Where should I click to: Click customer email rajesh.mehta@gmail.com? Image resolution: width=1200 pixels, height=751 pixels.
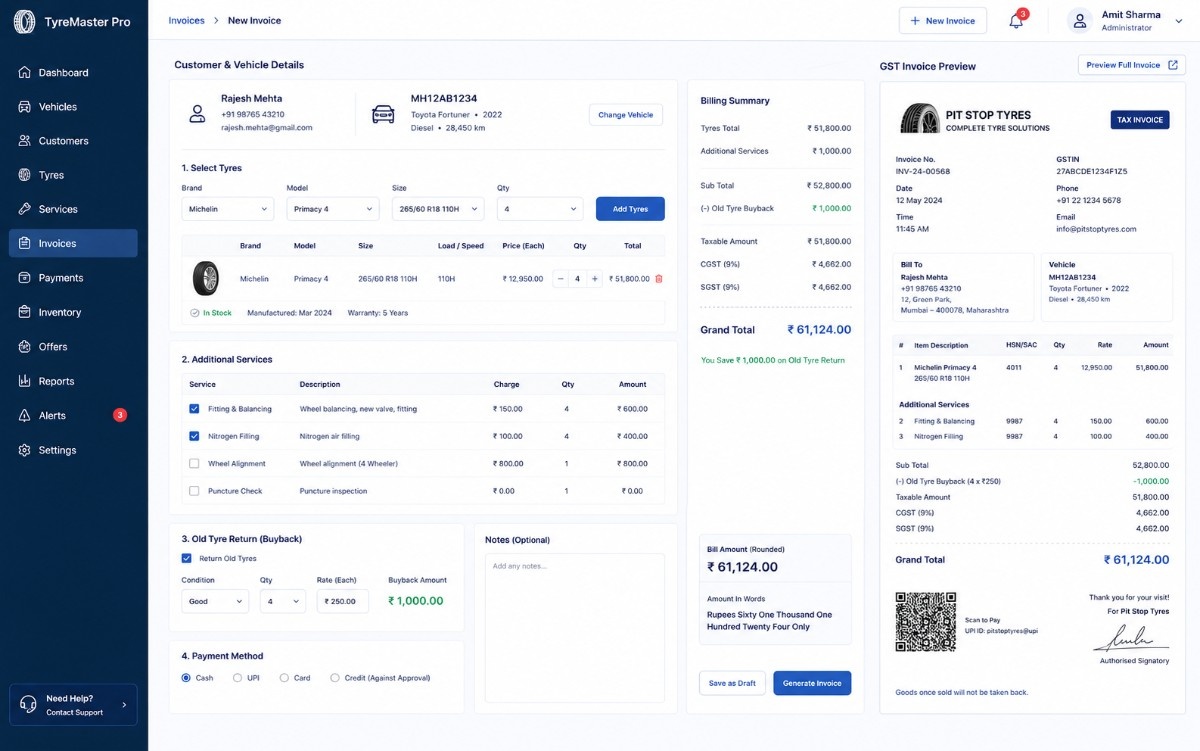pos(267,128)
